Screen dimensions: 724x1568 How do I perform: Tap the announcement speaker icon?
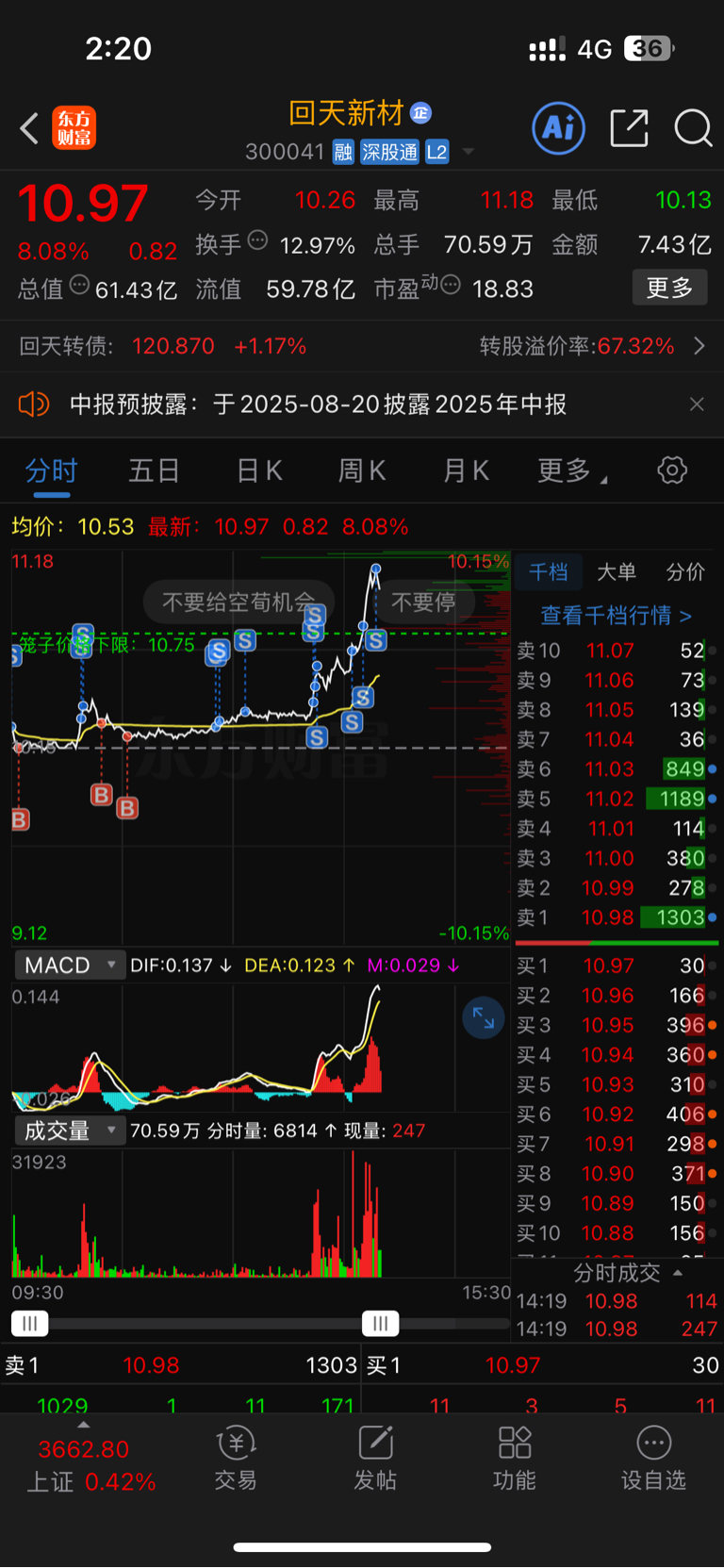[x=33, y=404]
